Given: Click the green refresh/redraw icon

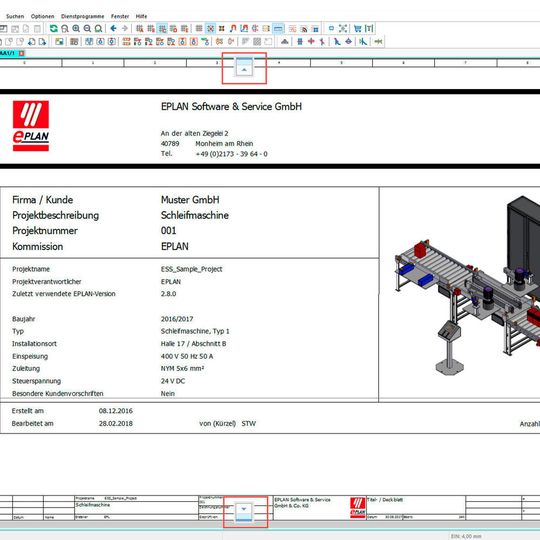Looking at the screenshot, I should point(53,28).
